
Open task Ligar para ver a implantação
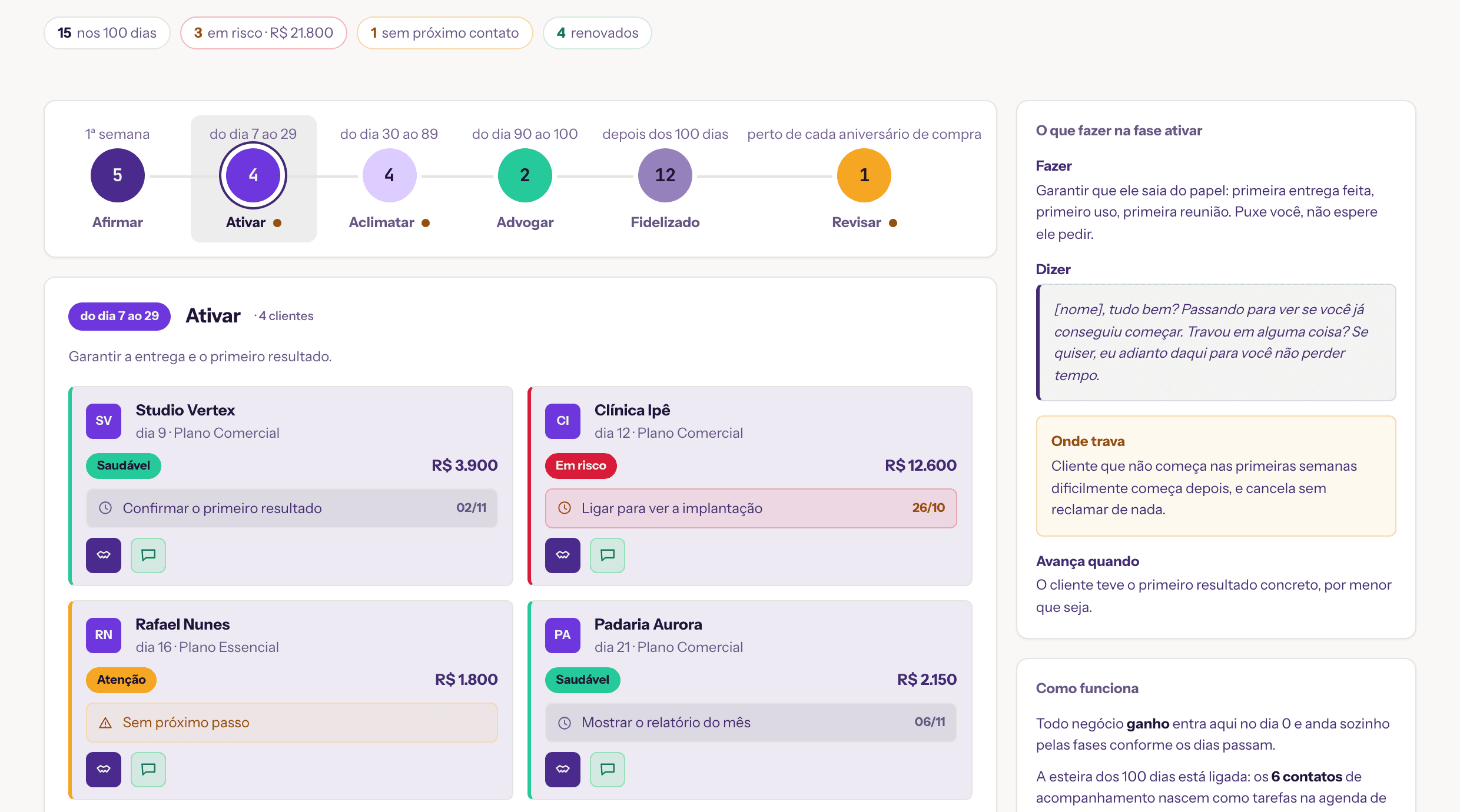coord(751,508)
